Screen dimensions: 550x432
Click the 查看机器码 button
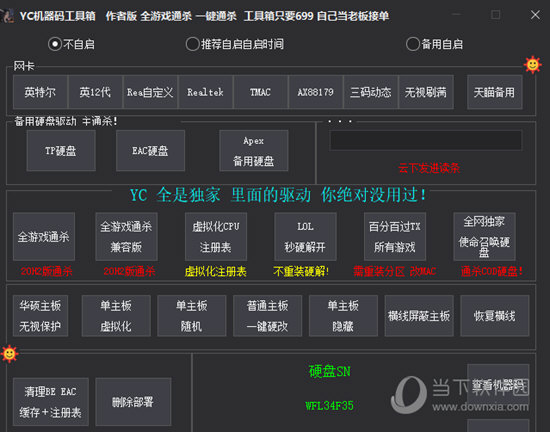498,385
